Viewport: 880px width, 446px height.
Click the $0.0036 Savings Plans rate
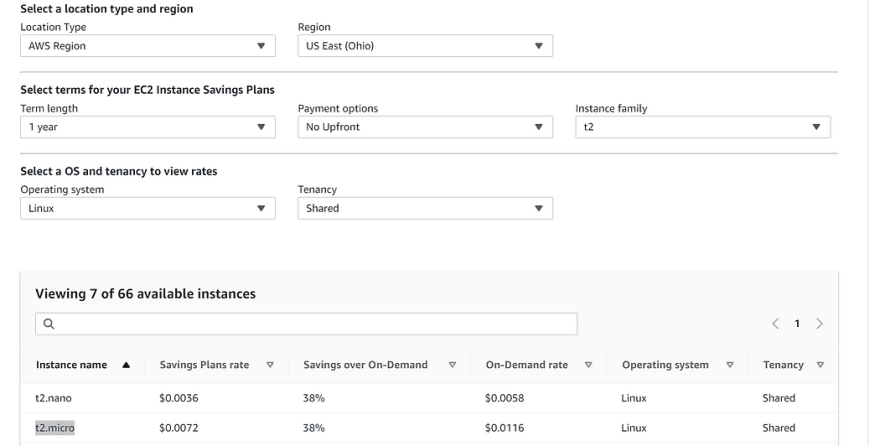[x=178, y=398]
